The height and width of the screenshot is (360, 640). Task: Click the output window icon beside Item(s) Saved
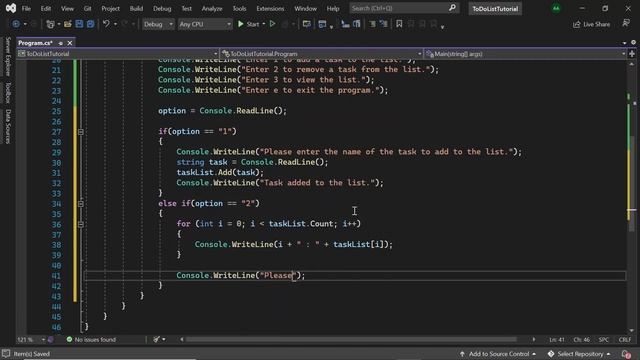coord(6,354)
